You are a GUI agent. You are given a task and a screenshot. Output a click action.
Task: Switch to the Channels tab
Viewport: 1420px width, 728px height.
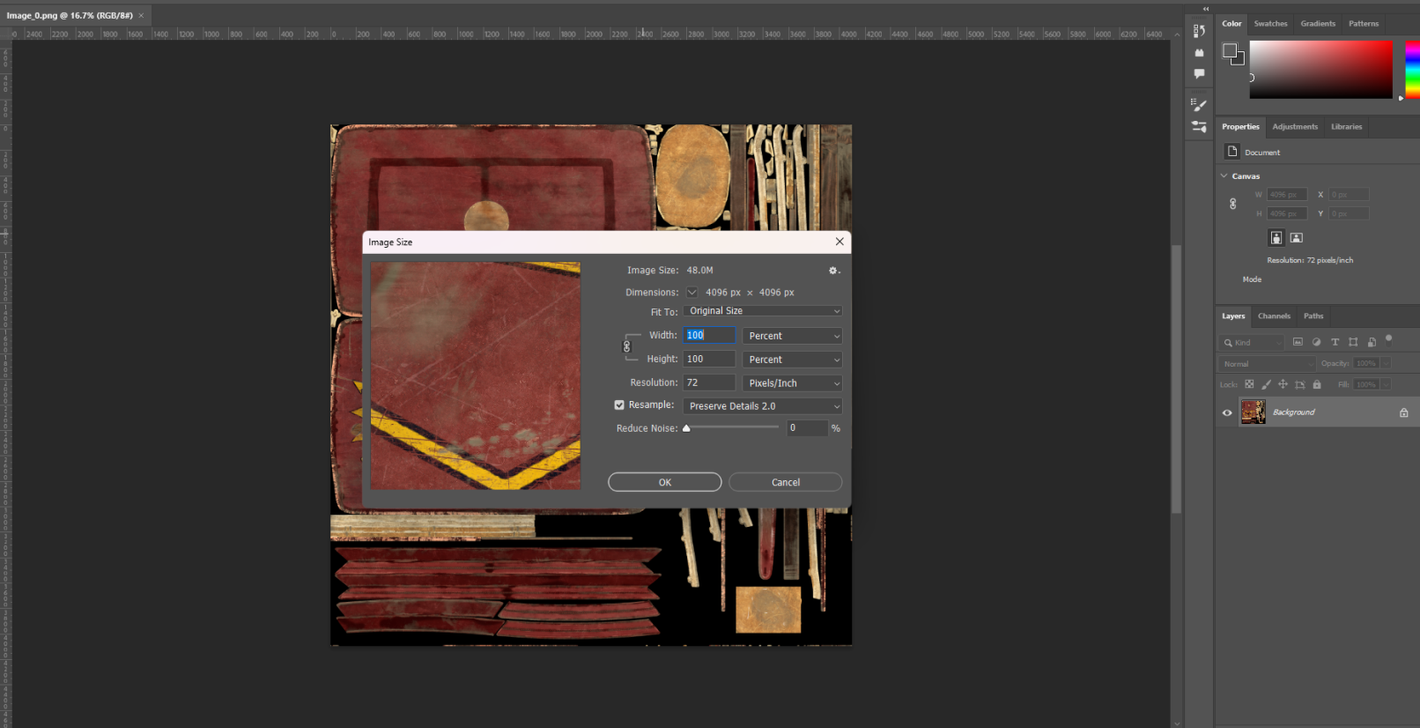(x=1274, y=316)
